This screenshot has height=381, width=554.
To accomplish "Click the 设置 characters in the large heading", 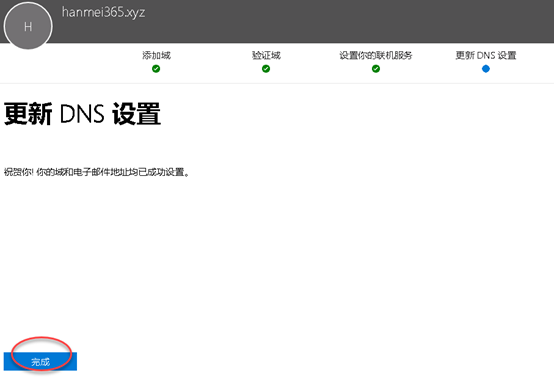I will [136, 114].
